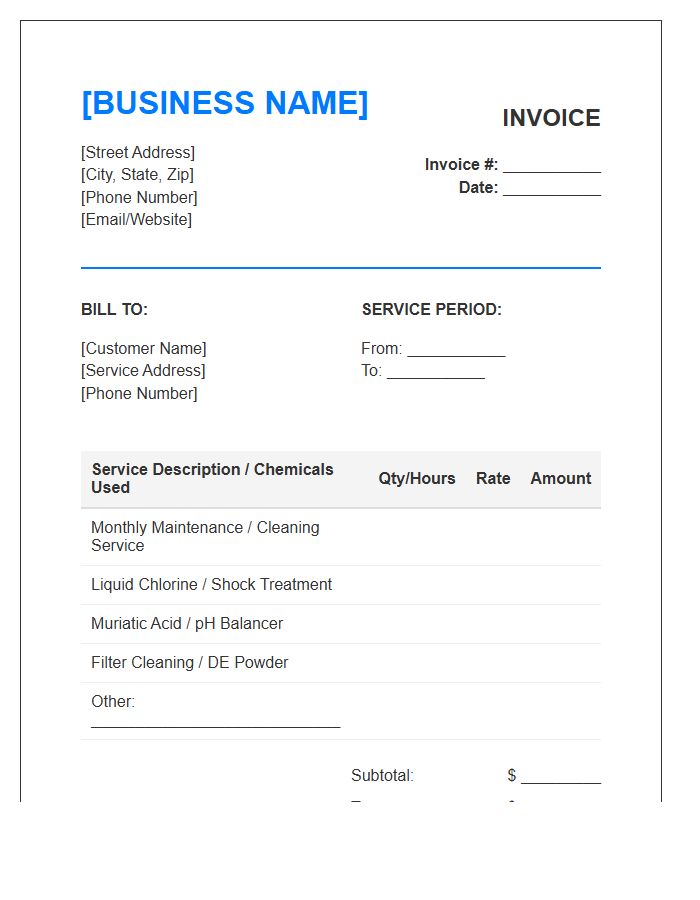Click [Phone Number] under Service Address
This screenshot has height=900, width=700.
point(139,394)
